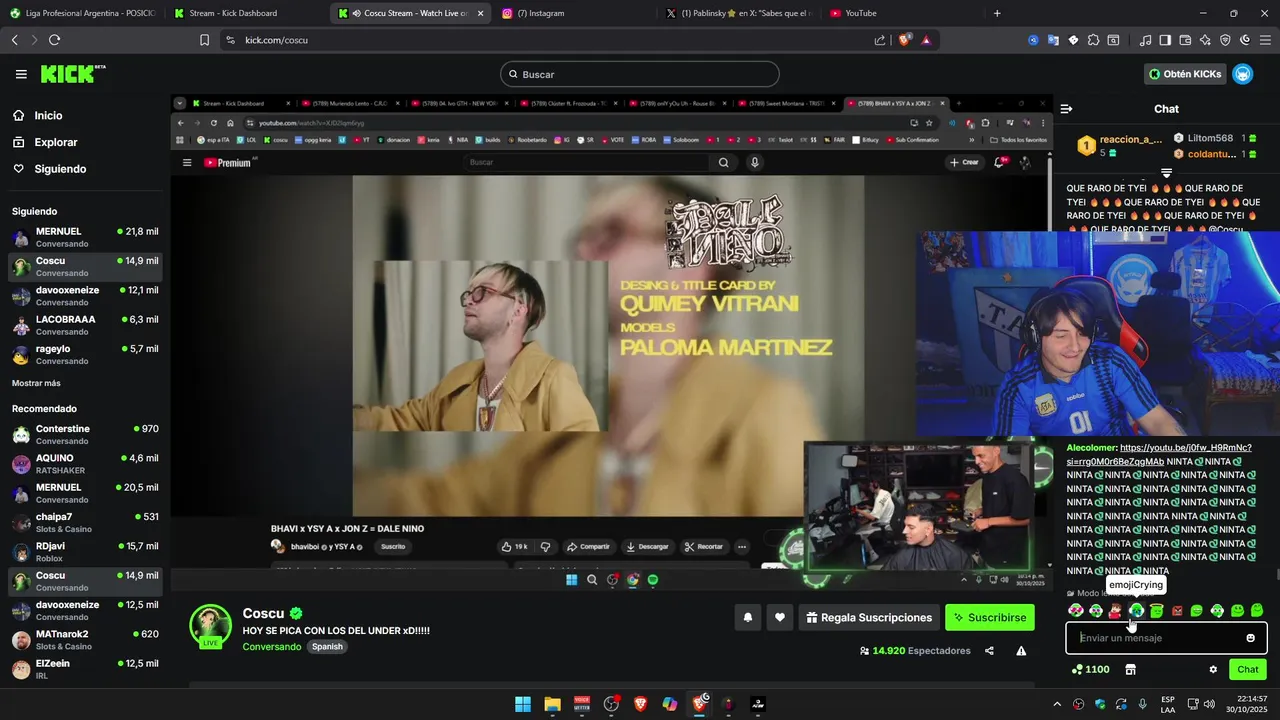Open Brave main hamburger menu

(x=1265, y=40)
